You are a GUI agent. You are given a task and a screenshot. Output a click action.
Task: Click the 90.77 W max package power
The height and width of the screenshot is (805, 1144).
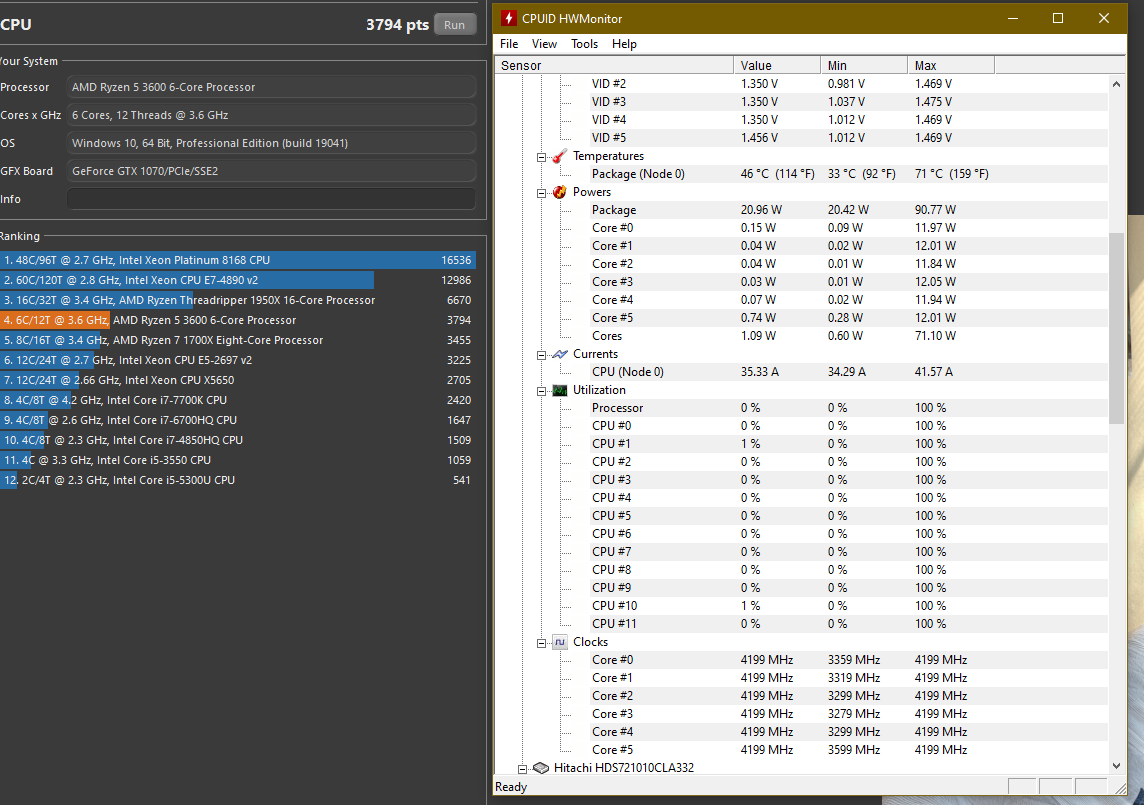point(935,210)
